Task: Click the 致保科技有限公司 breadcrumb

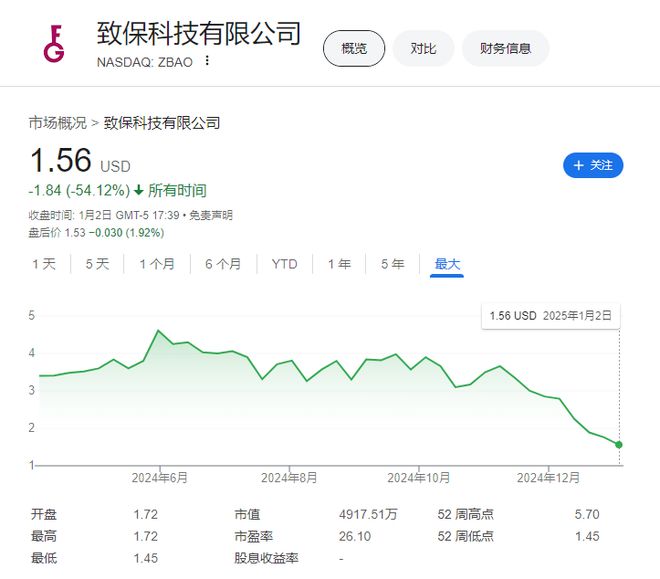Action: click(x=162, y=123)
